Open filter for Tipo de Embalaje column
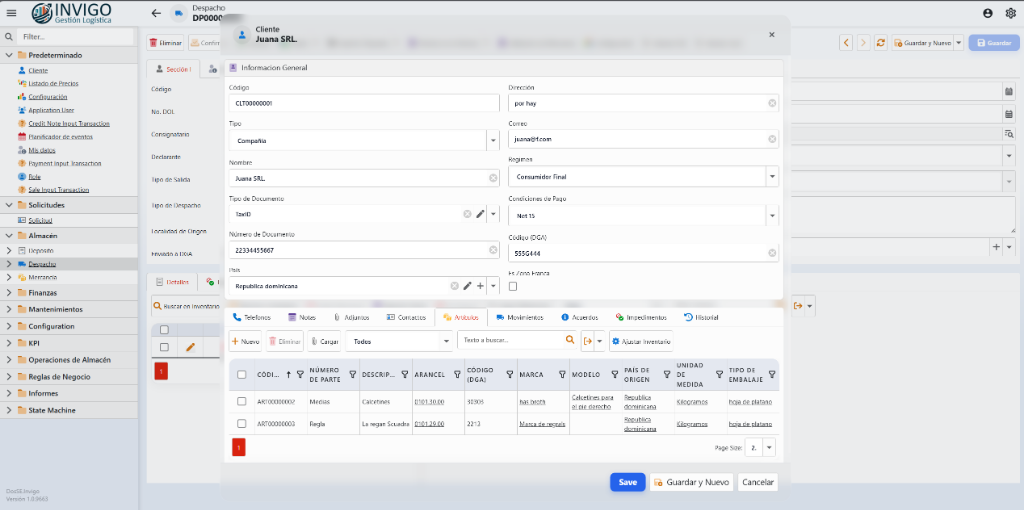The width and height of the screenshot is (1024, 510). point(772,375)
